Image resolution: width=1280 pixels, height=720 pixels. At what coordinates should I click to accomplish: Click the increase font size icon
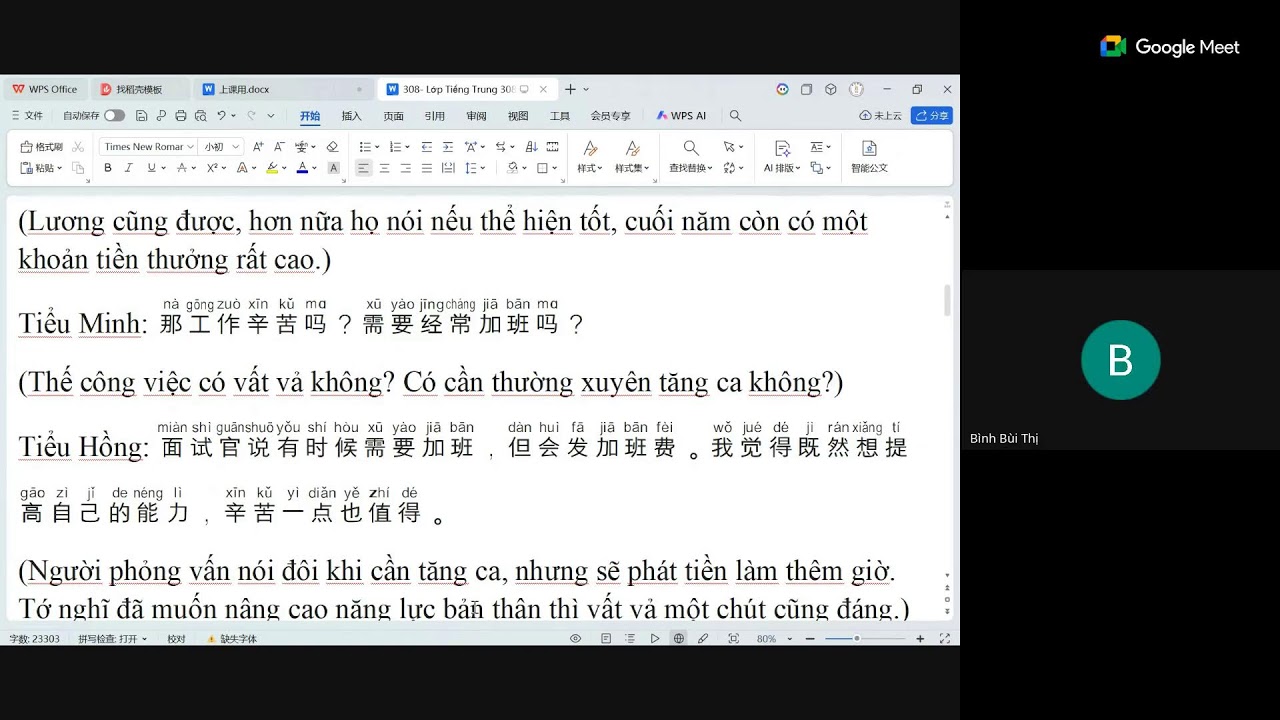258,147
